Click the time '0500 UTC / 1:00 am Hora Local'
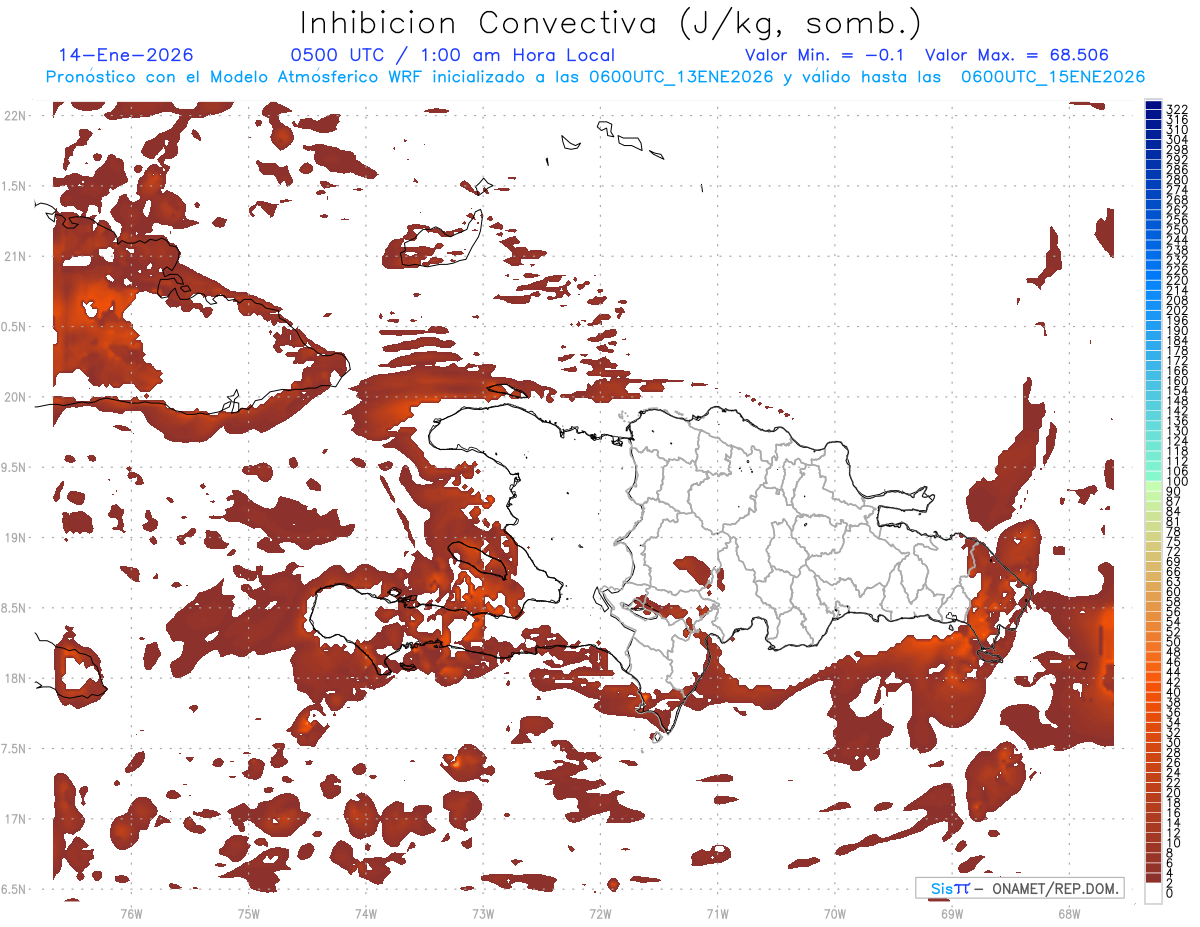1200x927 pixels. 453,55
